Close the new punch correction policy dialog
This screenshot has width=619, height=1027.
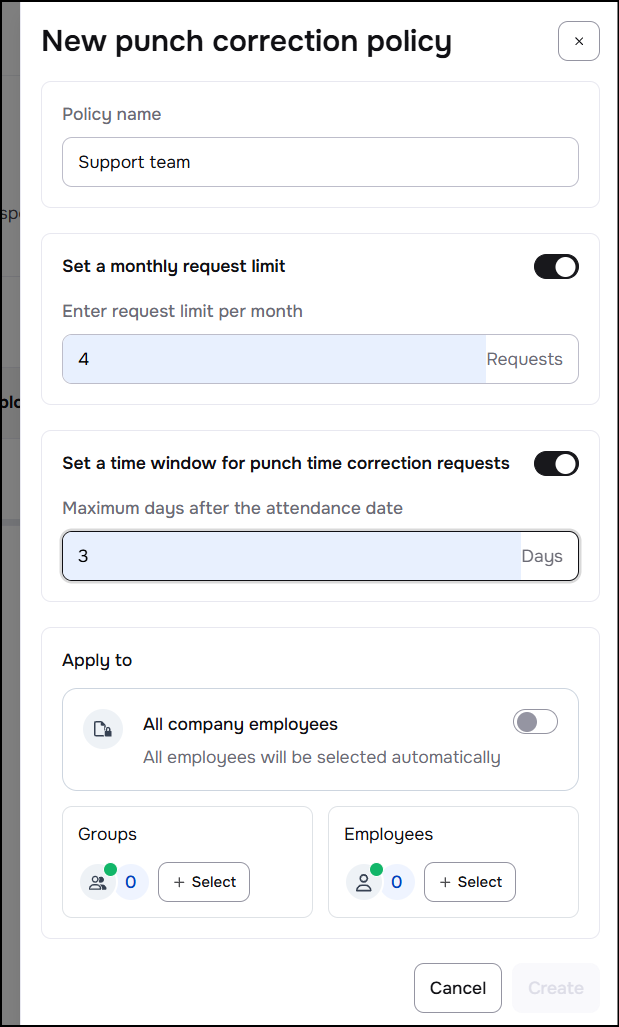pyautogui.click(x=578, y=41)
